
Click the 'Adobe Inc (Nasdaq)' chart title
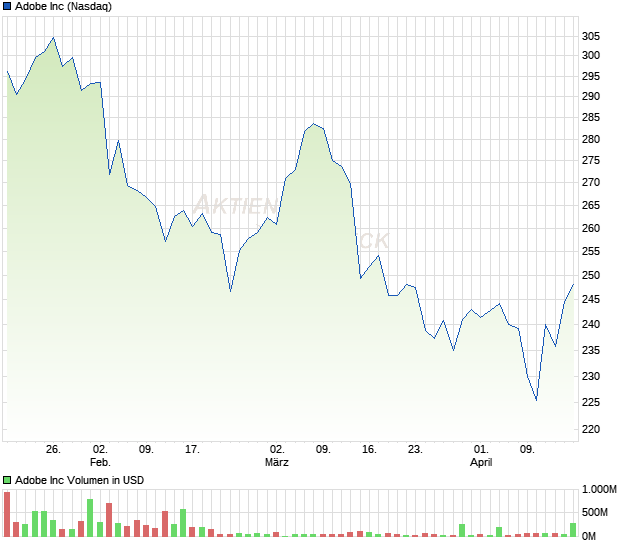[x=63, y=6]
